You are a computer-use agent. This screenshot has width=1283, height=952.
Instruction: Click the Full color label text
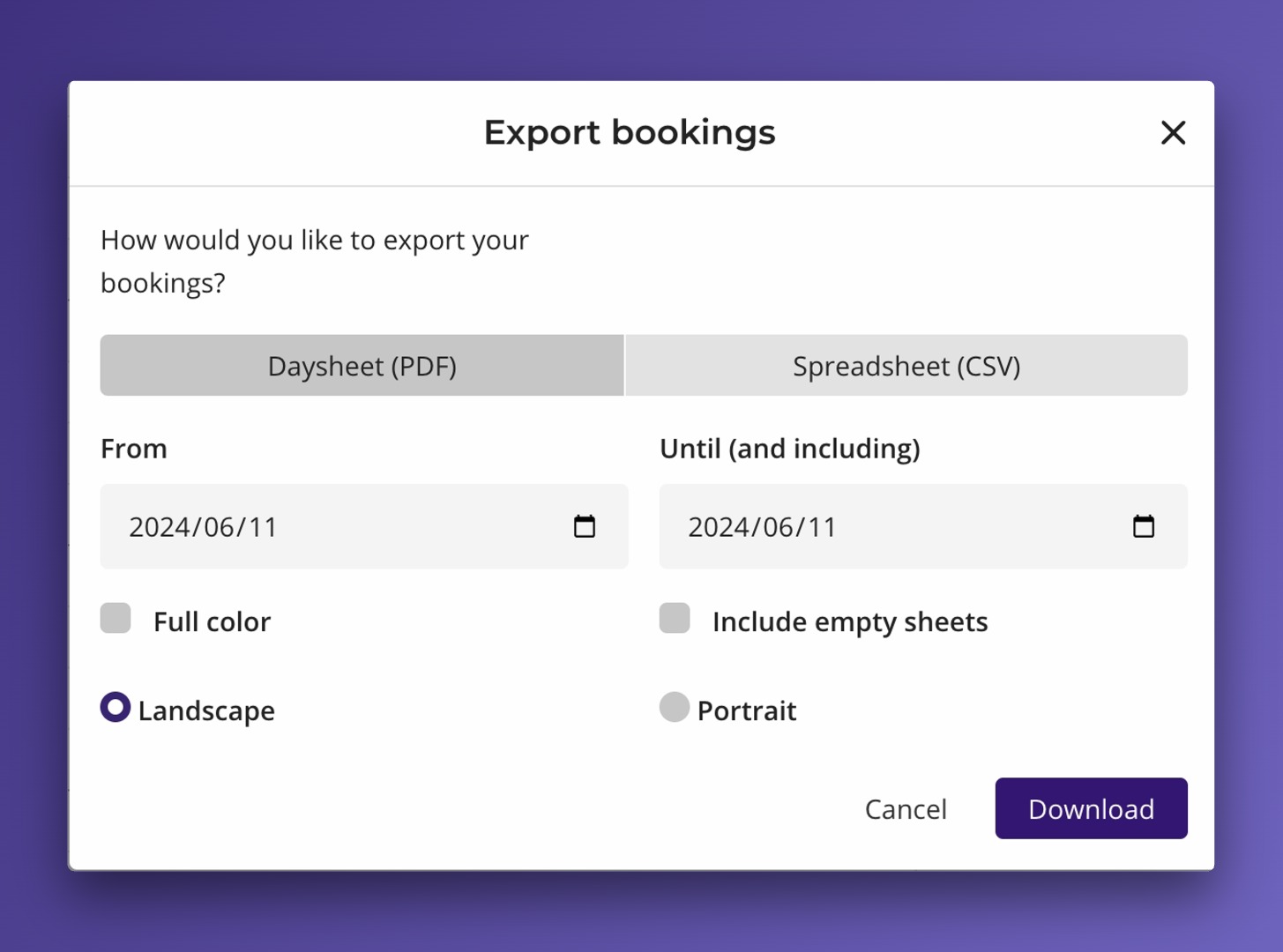[212, 621]
